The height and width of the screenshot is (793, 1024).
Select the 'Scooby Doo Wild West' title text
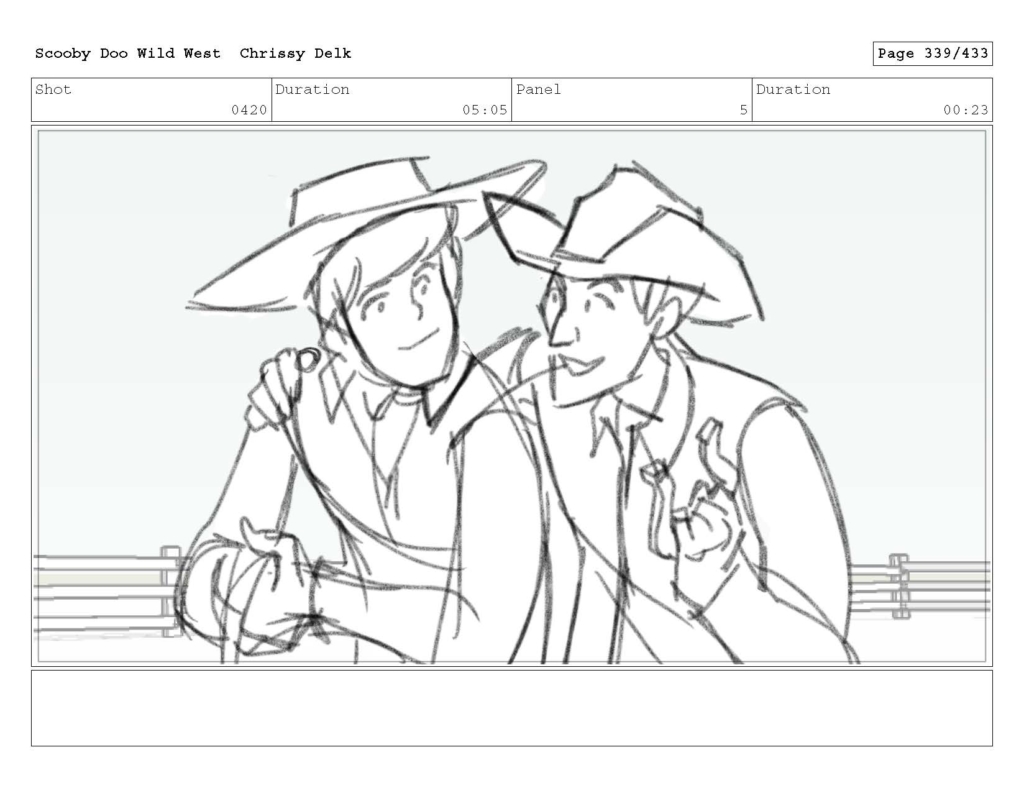tap(127, 54)
